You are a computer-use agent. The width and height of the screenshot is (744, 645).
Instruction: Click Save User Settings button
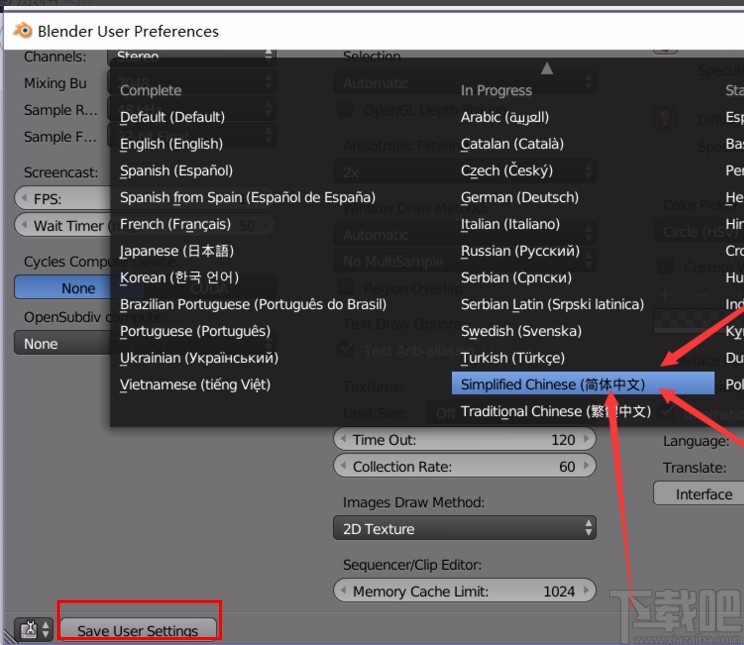pos(138,629)
